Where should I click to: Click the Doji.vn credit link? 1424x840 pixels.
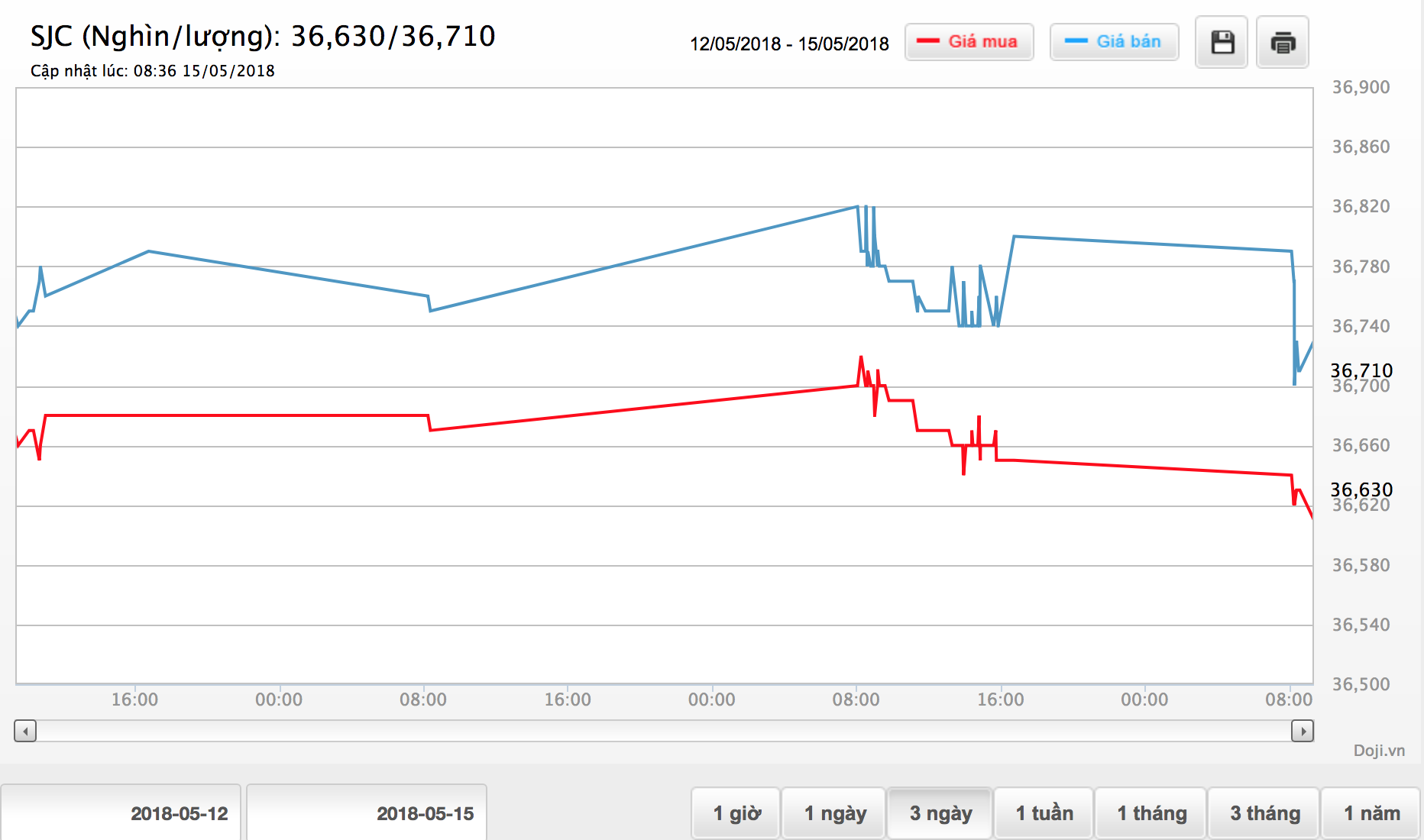(x=1379, y=751)
